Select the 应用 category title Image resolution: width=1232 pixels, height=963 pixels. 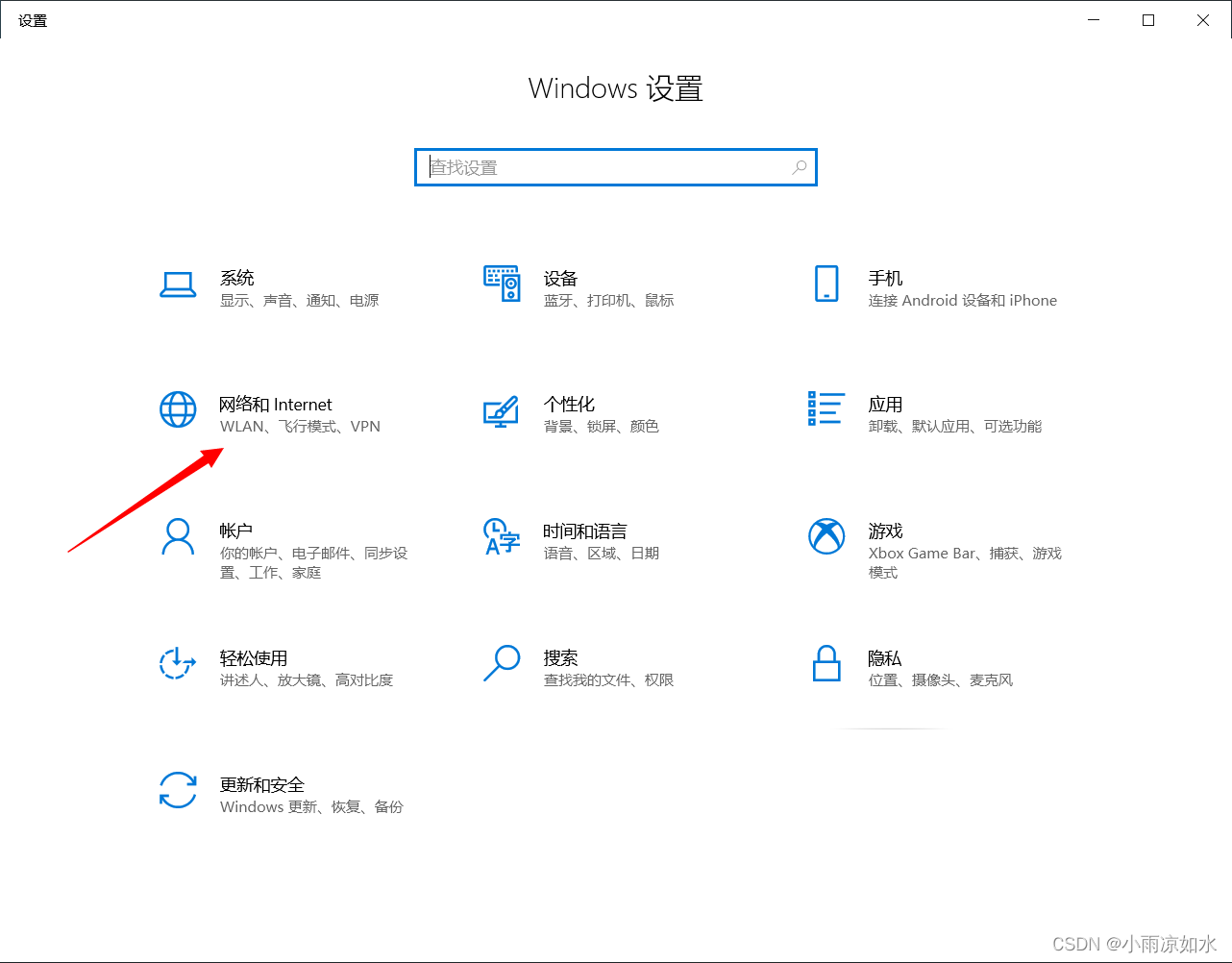point(885,405)
